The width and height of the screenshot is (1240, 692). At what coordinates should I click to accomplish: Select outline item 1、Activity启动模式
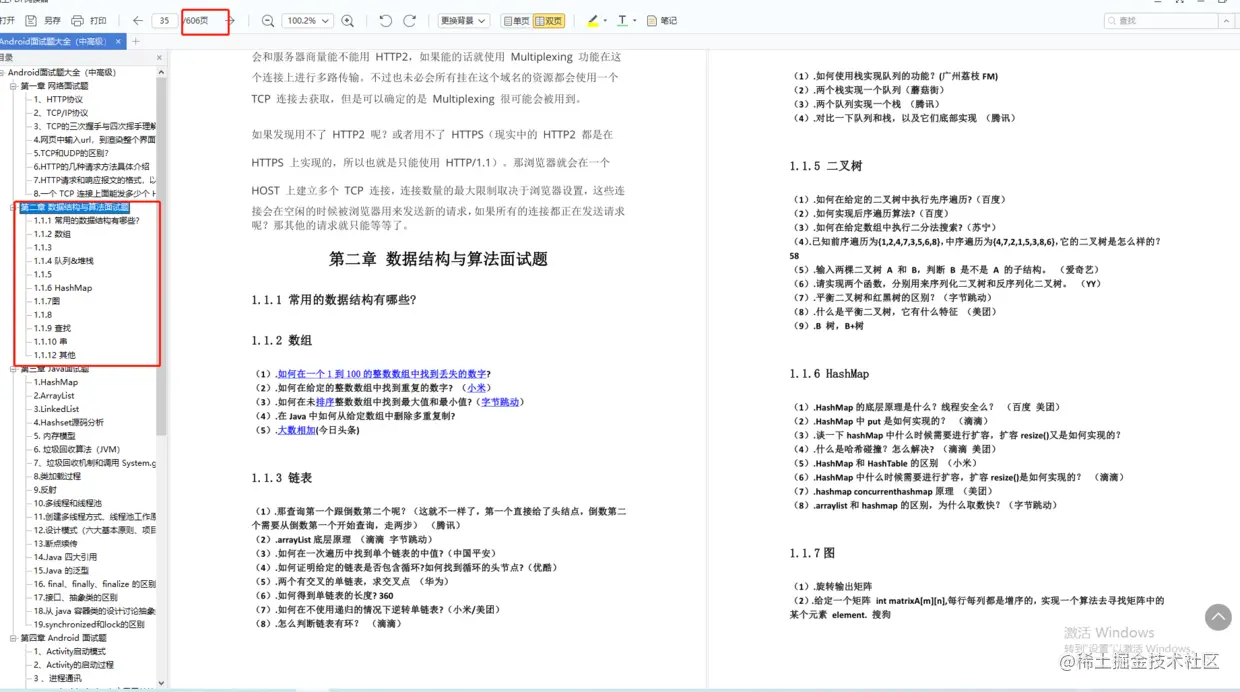[69, 652]
